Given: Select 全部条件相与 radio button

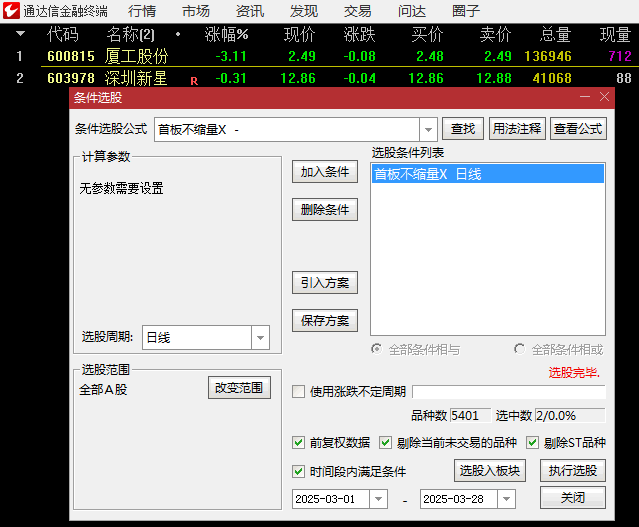Looking at the screenshot, I should pos(377,349).
